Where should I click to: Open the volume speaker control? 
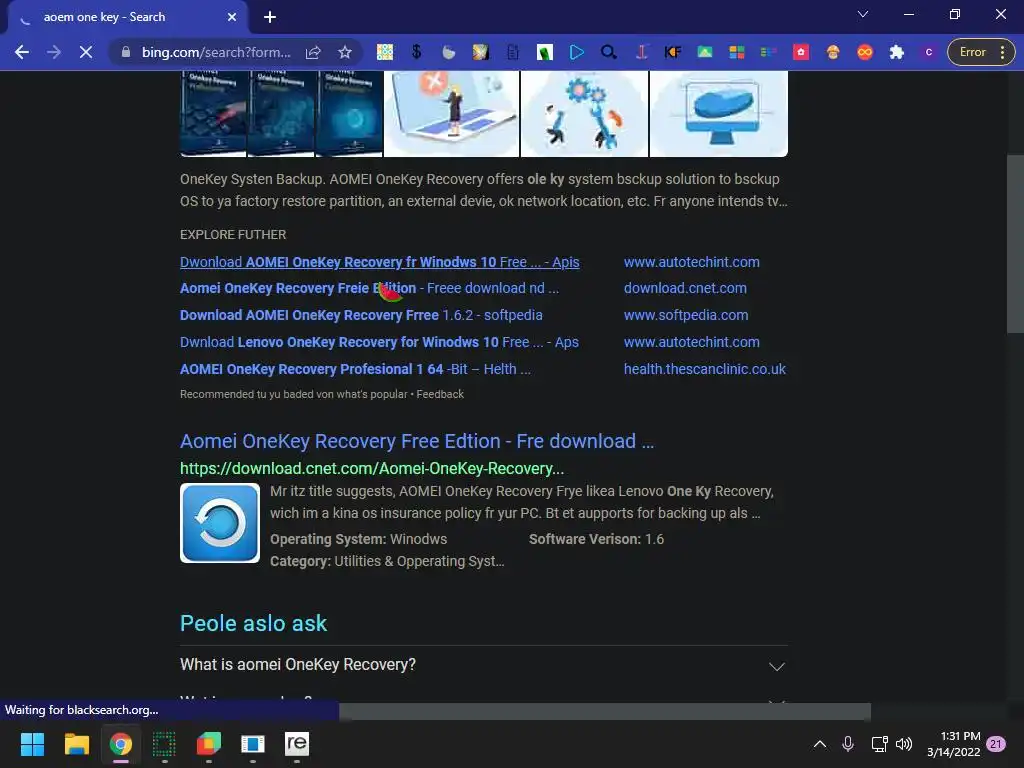pos(904,744)
